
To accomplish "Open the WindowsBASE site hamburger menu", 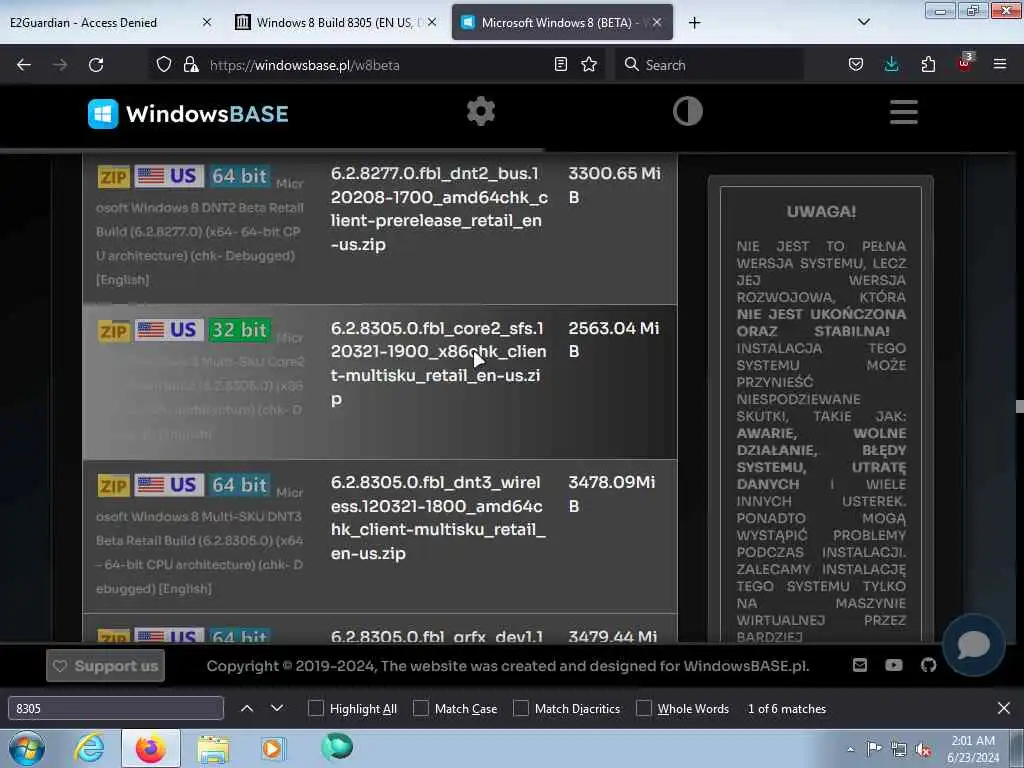I will 904,112.
